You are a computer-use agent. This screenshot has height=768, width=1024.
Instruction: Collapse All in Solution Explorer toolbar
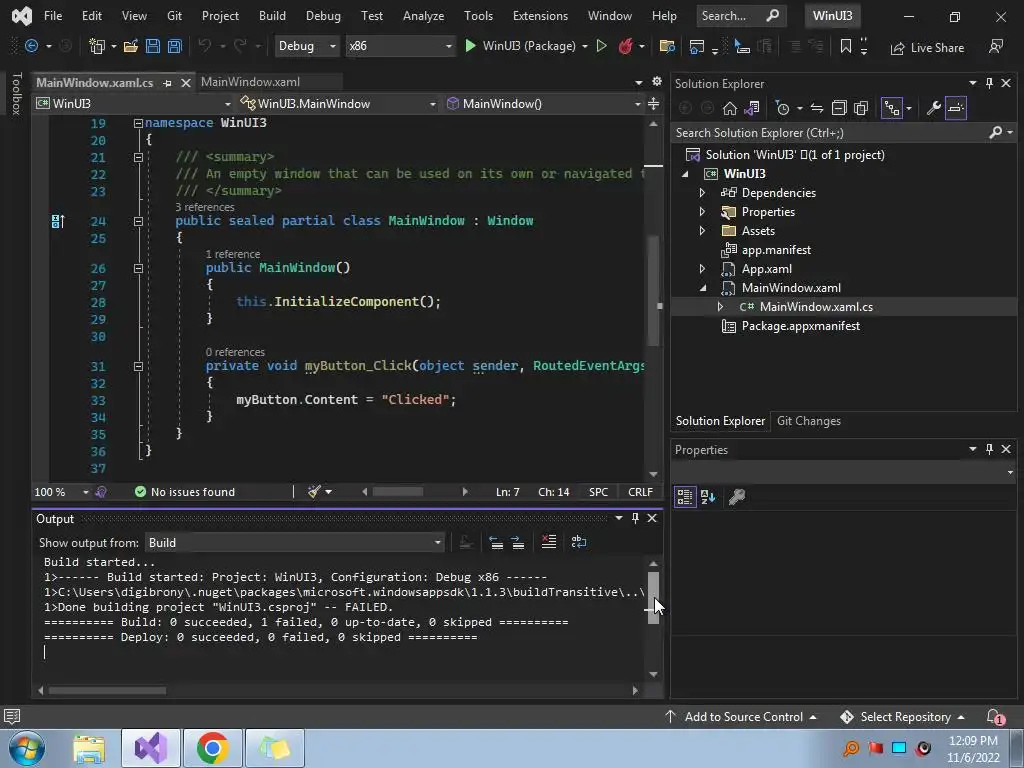point(839,108)
